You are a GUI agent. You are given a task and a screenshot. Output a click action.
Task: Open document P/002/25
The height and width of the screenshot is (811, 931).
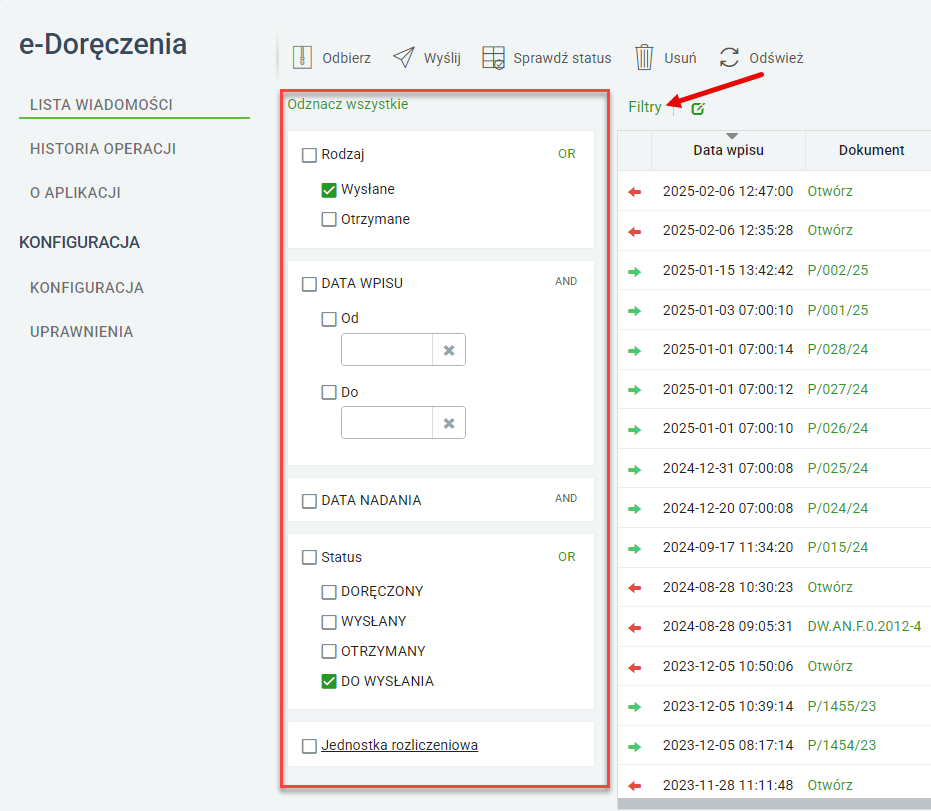[x=838, y=270]
